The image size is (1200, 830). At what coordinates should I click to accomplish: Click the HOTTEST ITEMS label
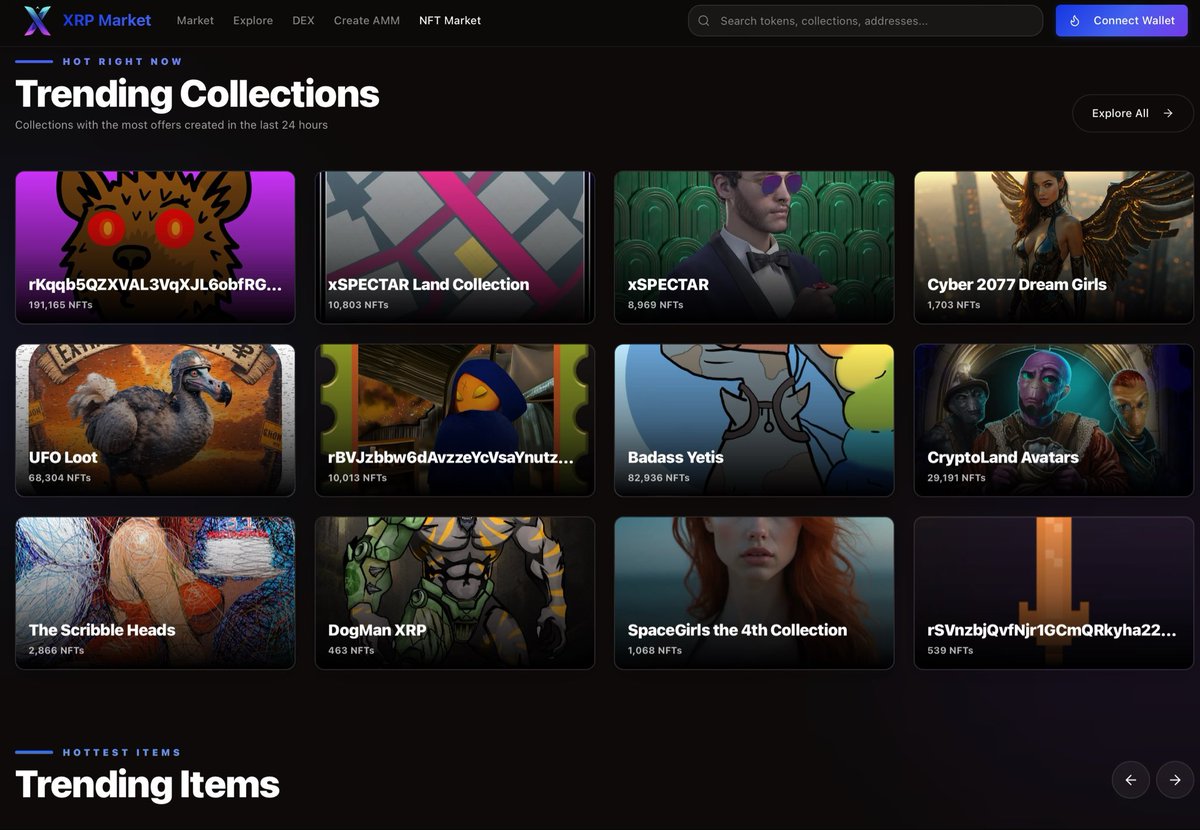[x=122, y=752]
